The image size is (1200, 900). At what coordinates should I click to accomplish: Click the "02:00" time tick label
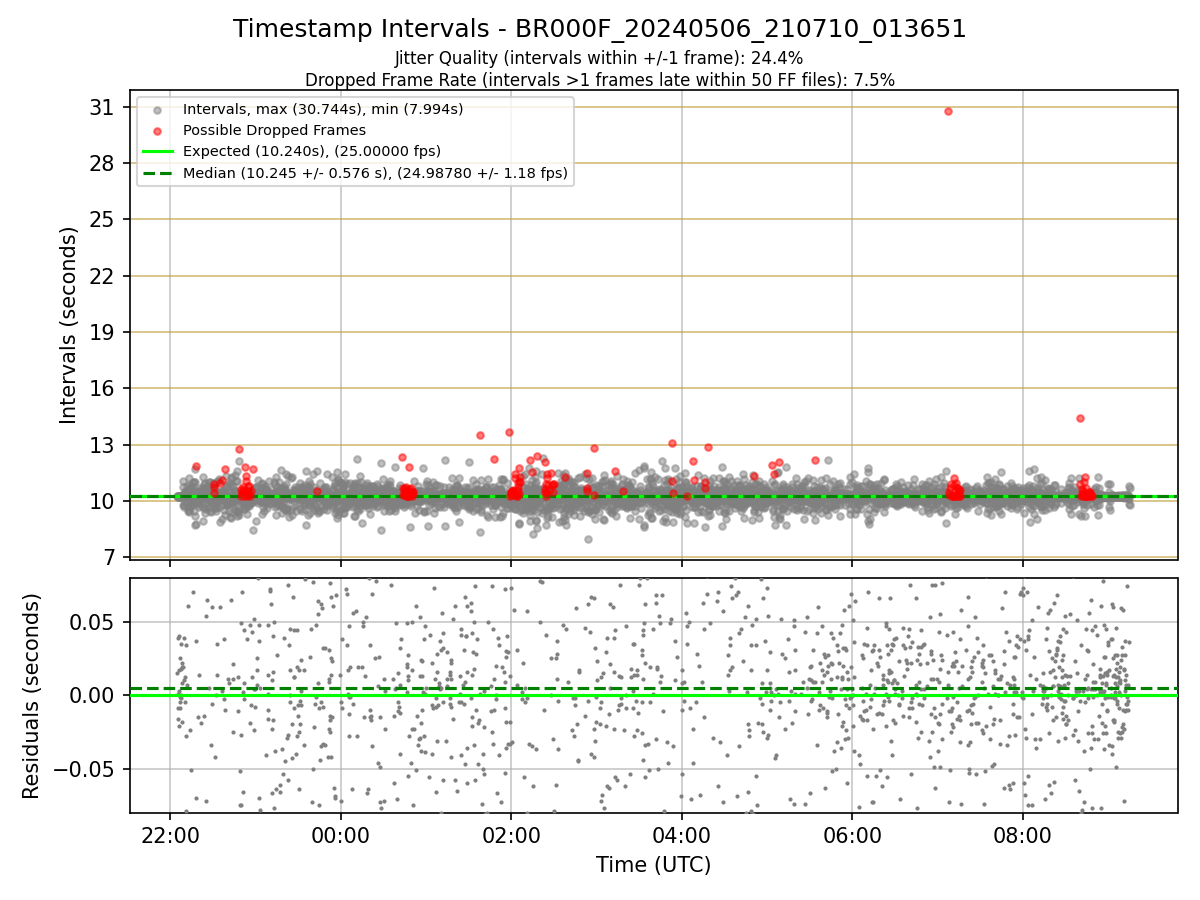tap(511, 835)
